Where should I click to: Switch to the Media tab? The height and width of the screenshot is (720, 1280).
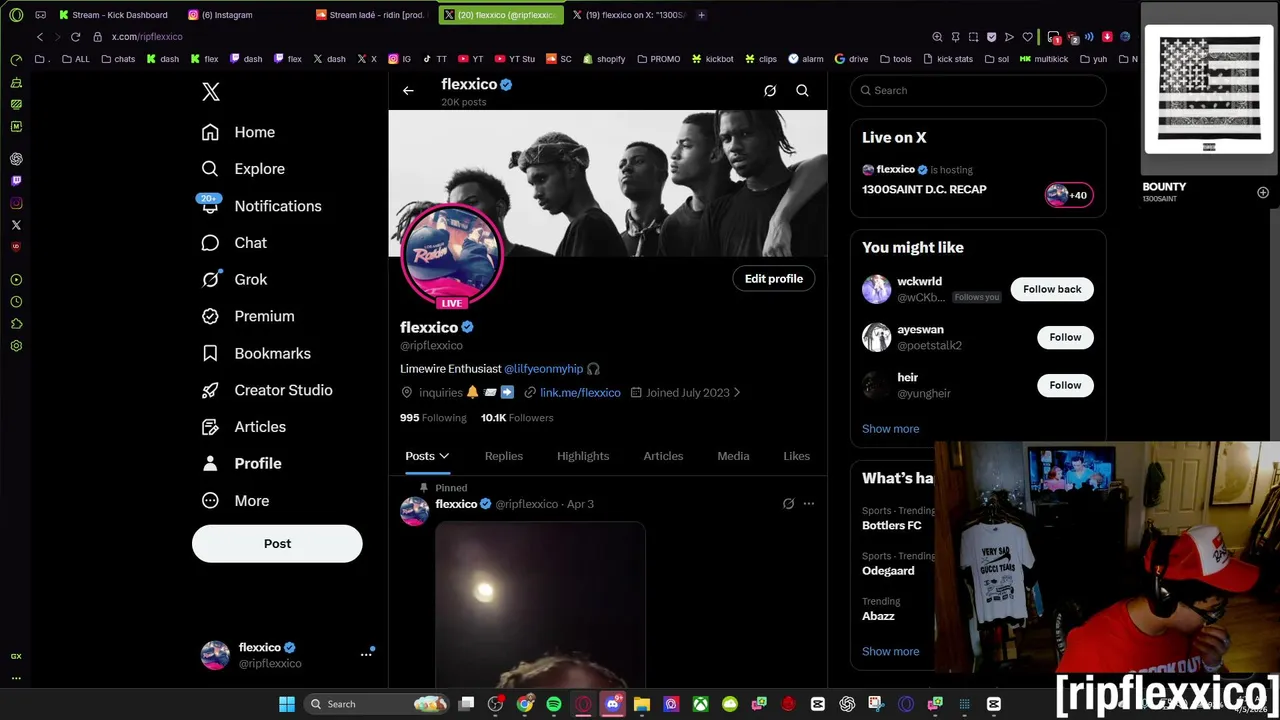[733, 456]
